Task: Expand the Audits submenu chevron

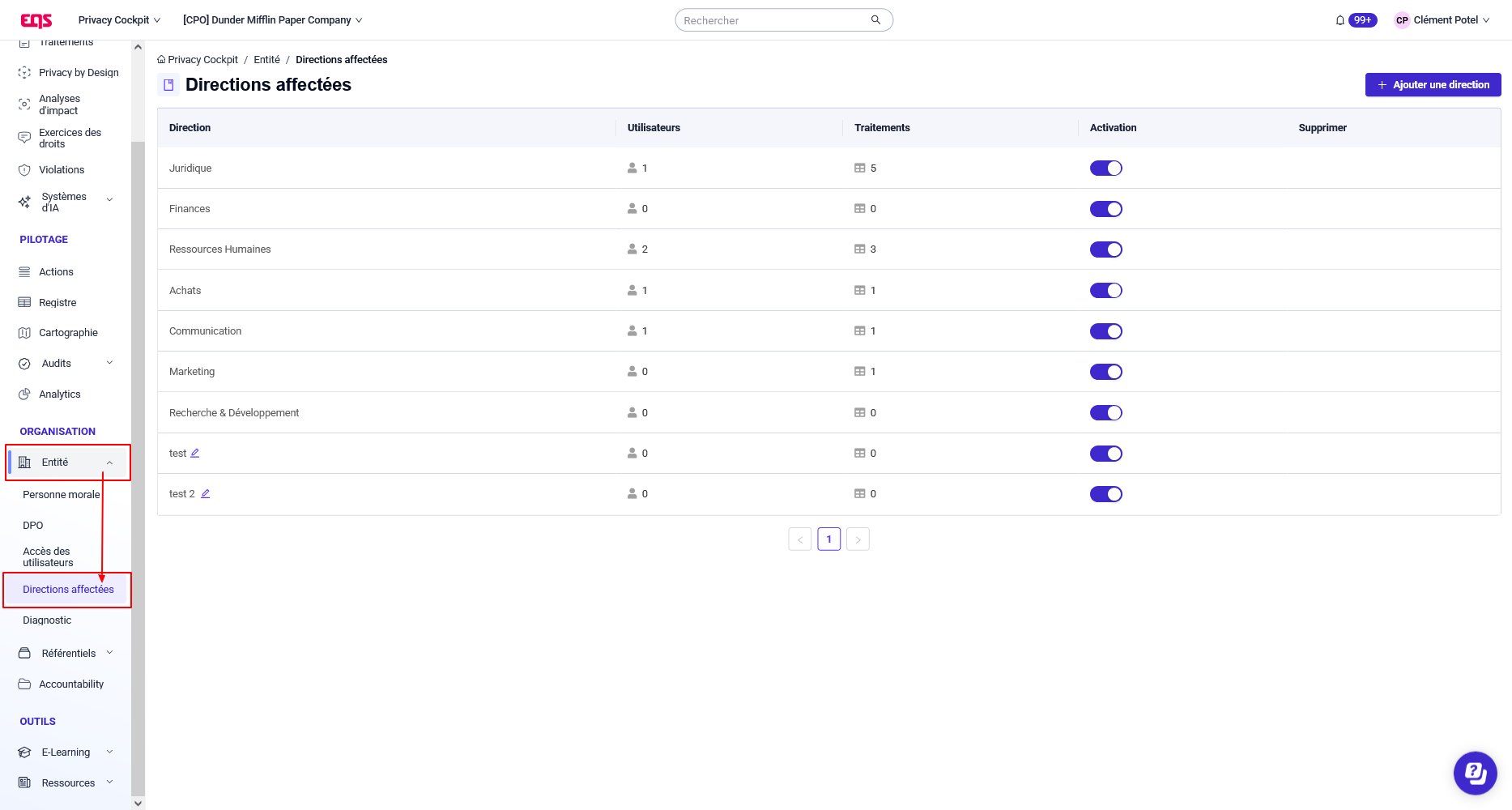Action: point(110,363)
